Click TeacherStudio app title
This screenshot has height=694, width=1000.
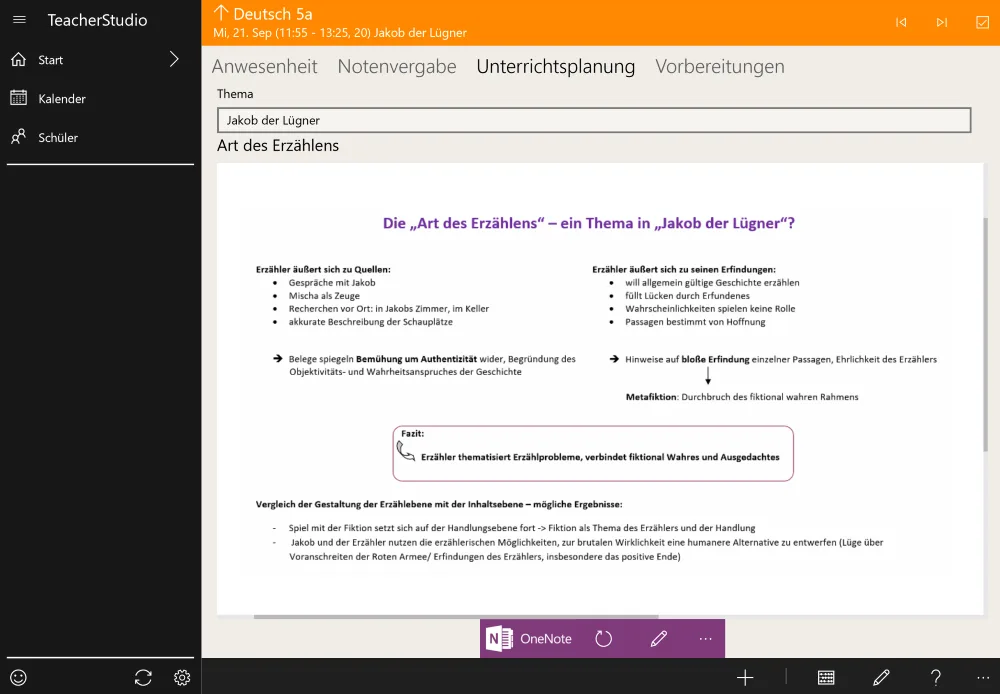pos(97,20)
